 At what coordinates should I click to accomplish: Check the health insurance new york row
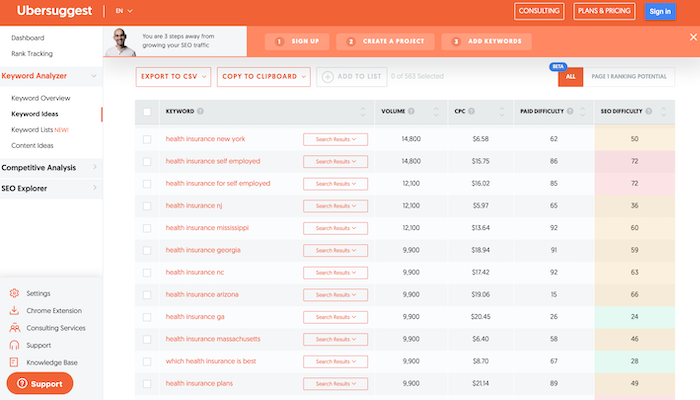pyautogui.click(x=147, y=139)
